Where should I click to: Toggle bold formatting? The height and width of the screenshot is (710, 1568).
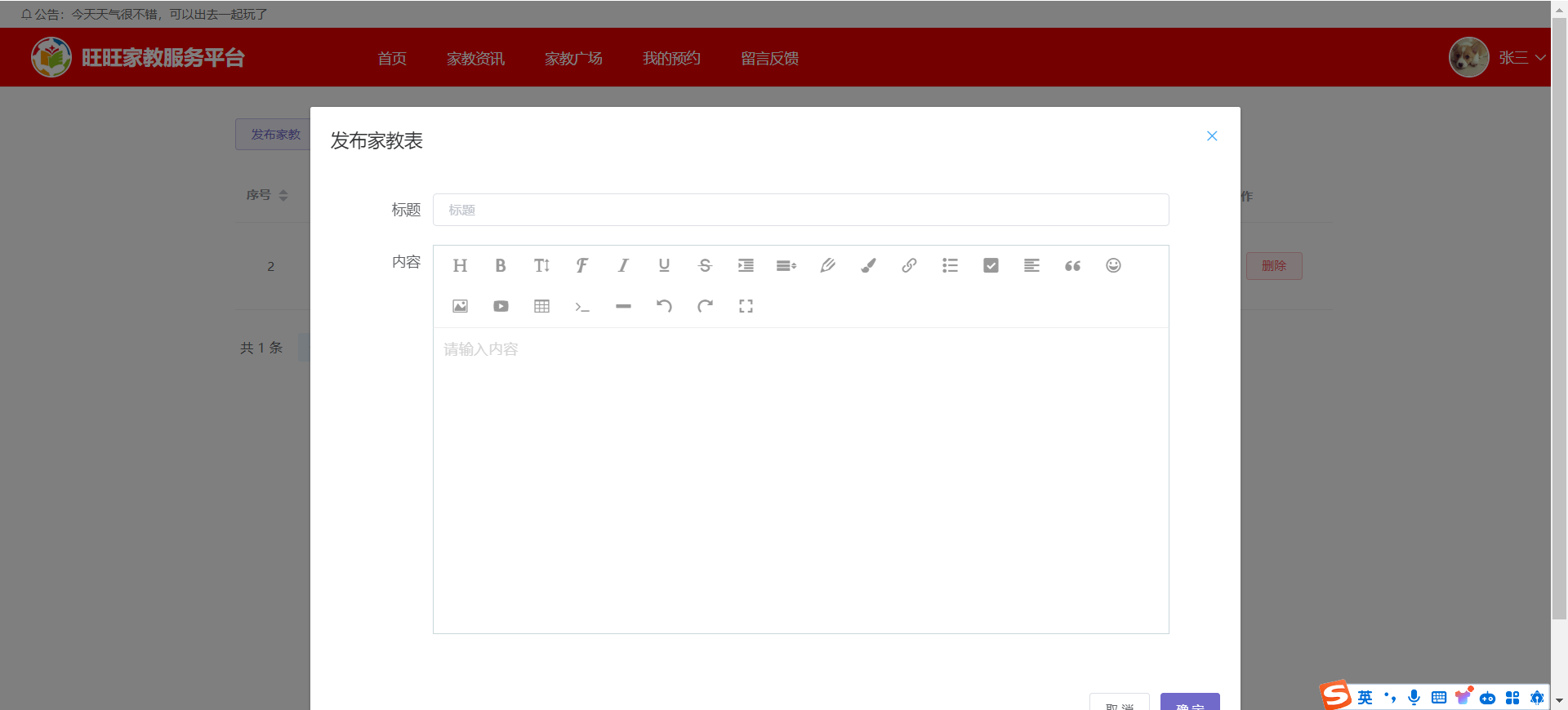501,265
